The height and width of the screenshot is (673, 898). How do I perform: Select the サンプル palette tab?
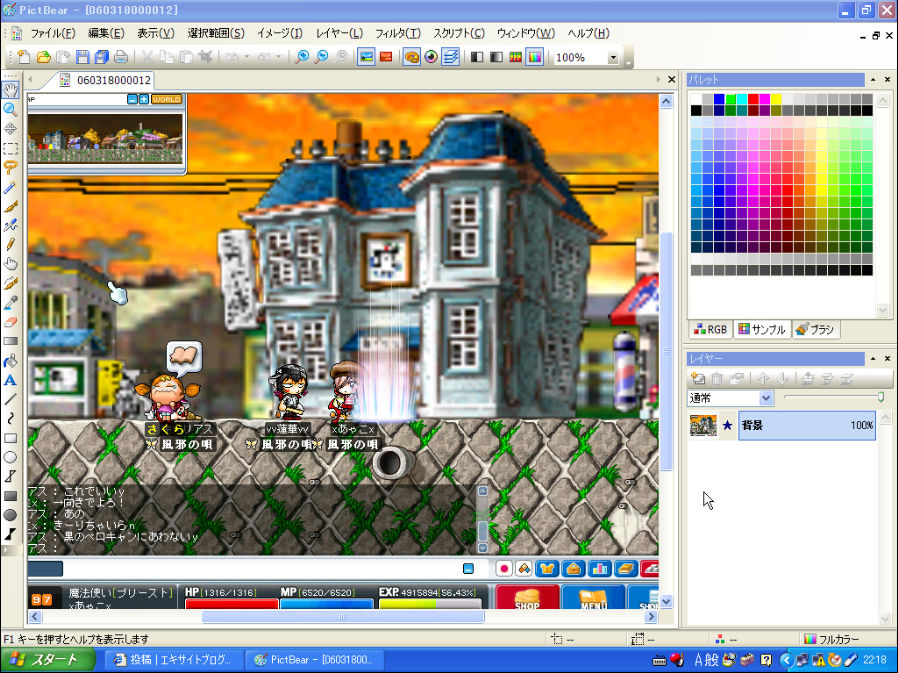(x=762, y=329)
